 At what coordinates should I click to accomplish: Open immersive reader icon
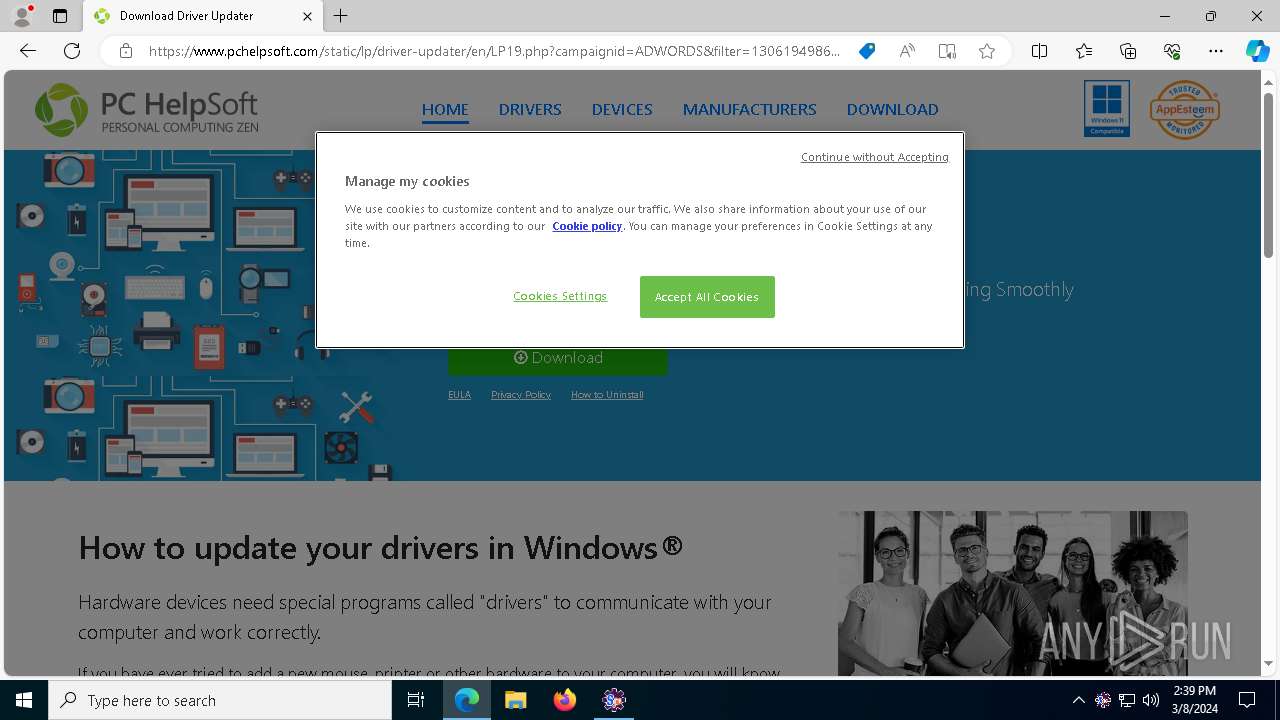(x=947, y=51)
